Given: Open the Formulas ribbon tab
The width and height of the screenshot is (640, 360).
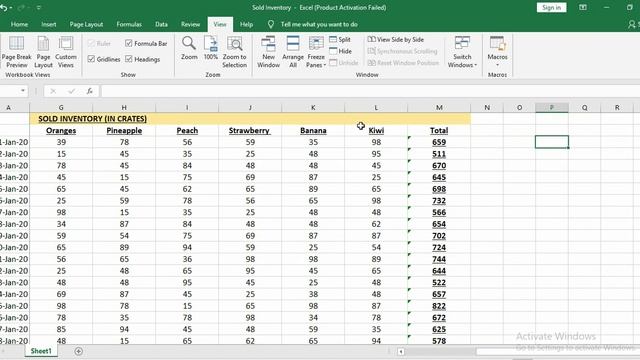Looking at the screenshot, I should coord(129,24).
